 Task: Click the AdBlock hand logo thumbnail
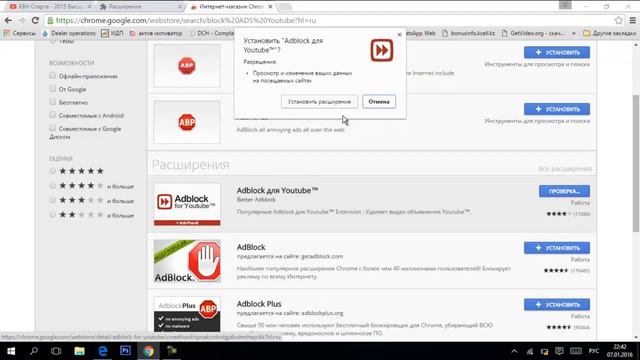(187, 261)
